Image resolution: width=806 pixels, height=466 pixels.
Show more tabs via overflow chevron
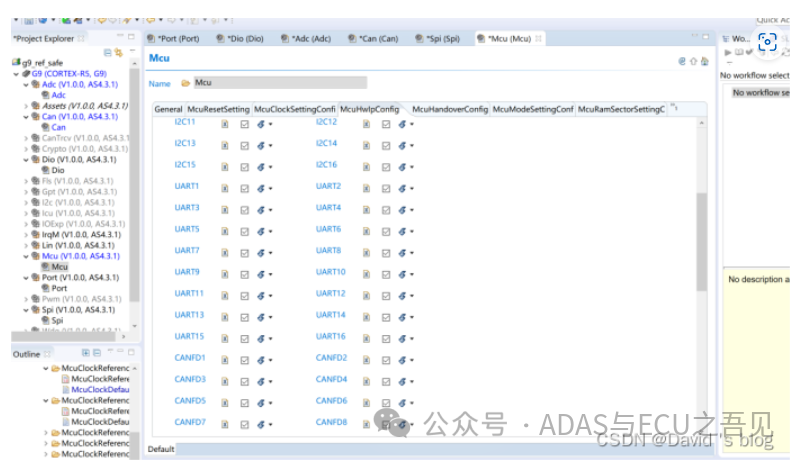coord(674,108)
